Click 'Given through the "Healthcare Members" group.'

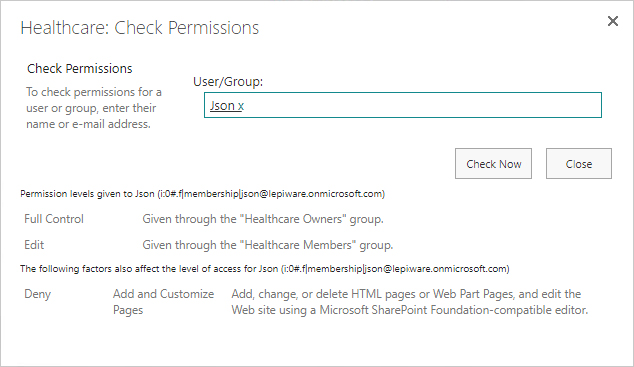pyautogui.click(x=268, y=245)
